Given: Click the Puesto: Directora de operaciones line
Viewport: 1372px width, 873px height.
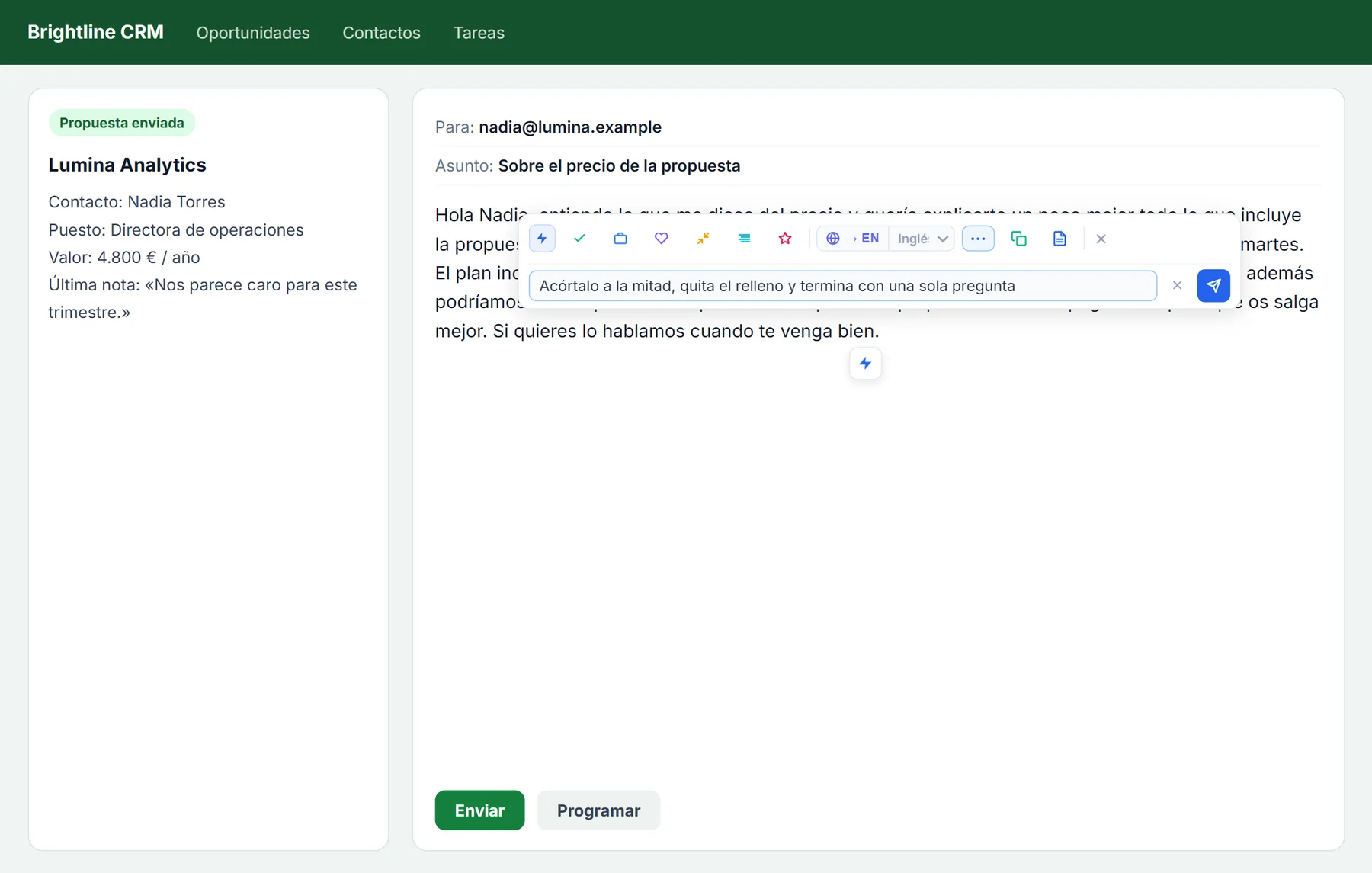Looking at the screenshot, I should (x=176, y=229).
